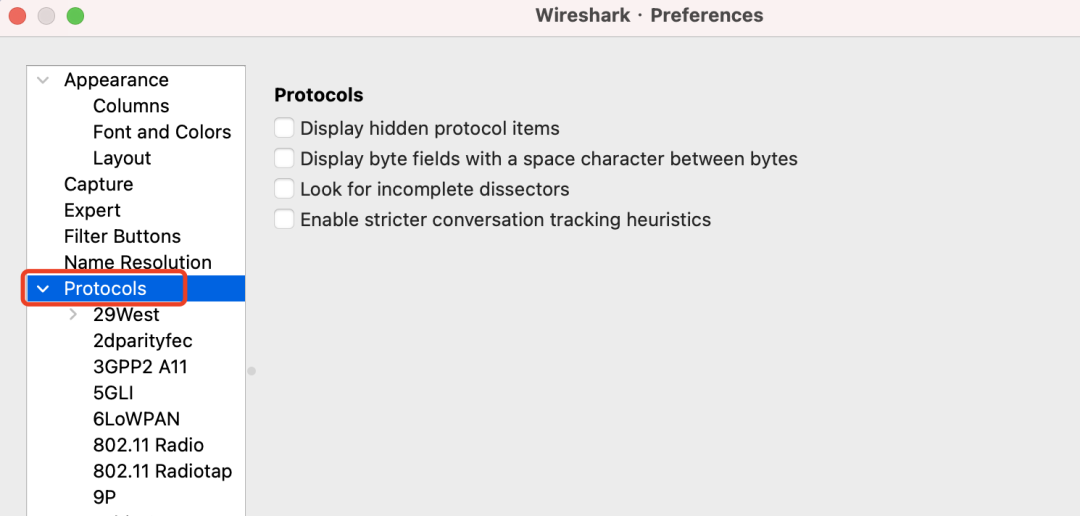The image size is (1080, 516).
Task: Click the sidebar splitter handle dot
Action: point(251,371)
